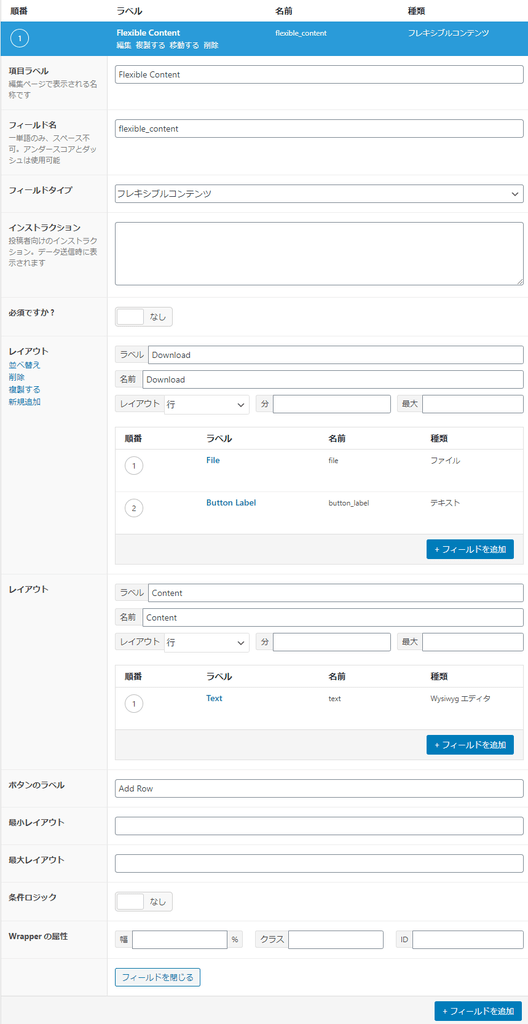Click フィールドを追加 button in Content layout
The image size is (528, 1024).
[x=470, y=744]
